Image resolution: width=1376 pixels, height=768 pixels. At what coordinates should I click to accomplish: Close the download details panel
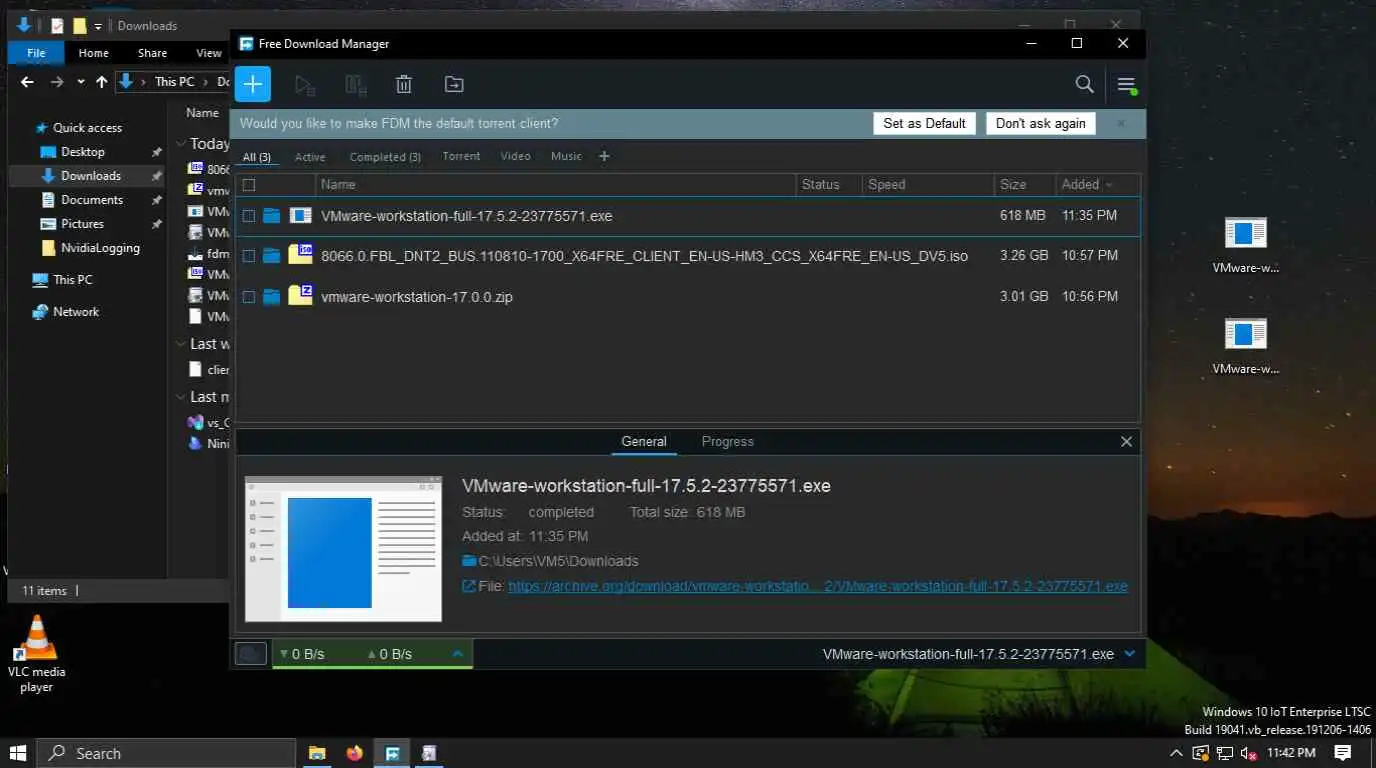point(1126,442)
